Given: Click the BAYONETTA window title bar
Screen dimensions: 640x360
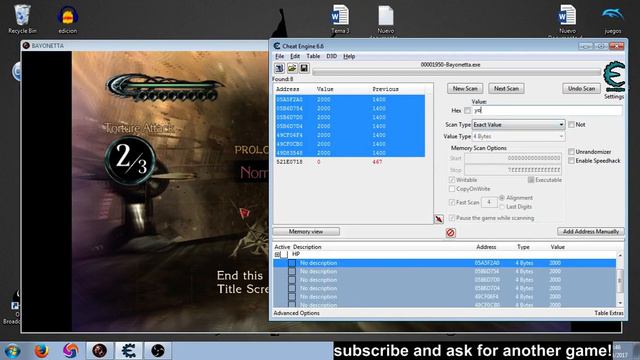Looking at the screenshot, I should click(x=145, y=45).
